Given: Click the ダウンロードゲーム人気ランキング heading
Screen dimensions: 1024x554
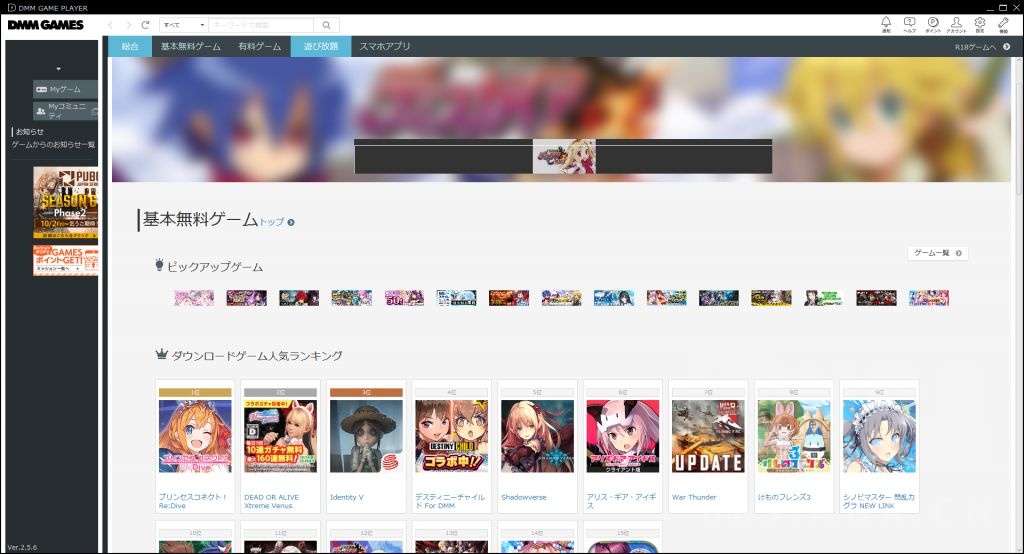Looking at the screenshot, I should (x=256, y=356).
